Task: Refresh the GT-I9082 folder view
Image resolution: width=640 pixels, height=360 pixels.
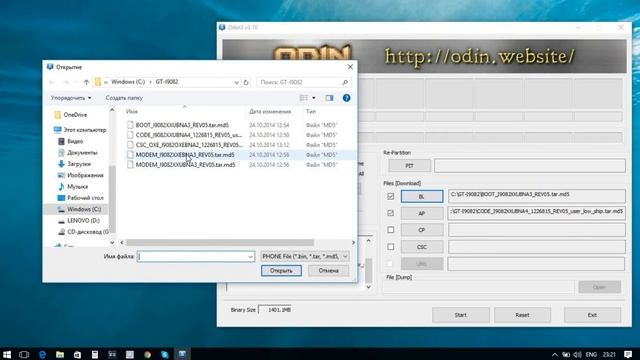Action: tap(246, 82)
